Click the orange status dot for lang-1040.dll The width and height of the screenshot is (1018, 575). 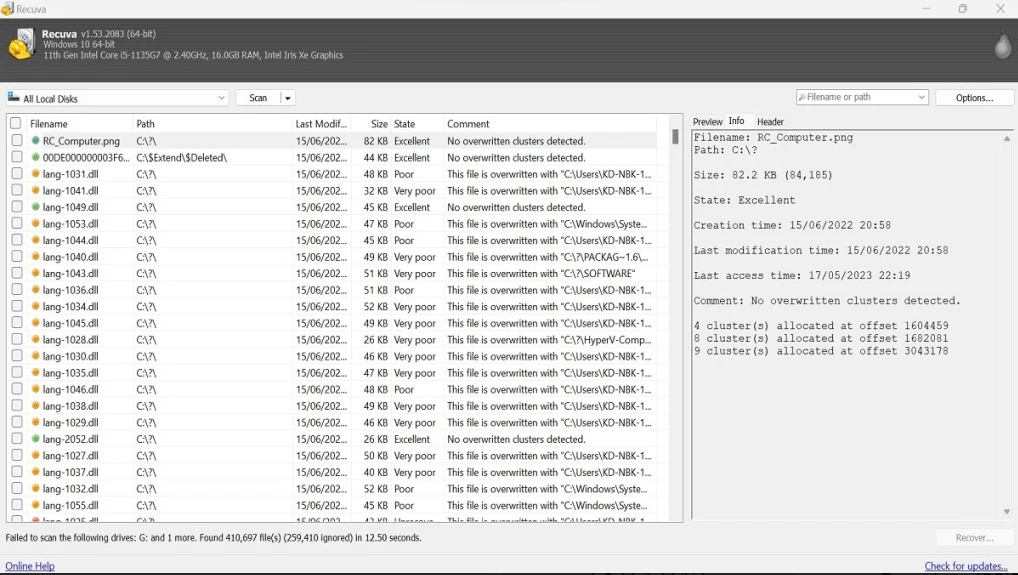(x=36, y=257)
